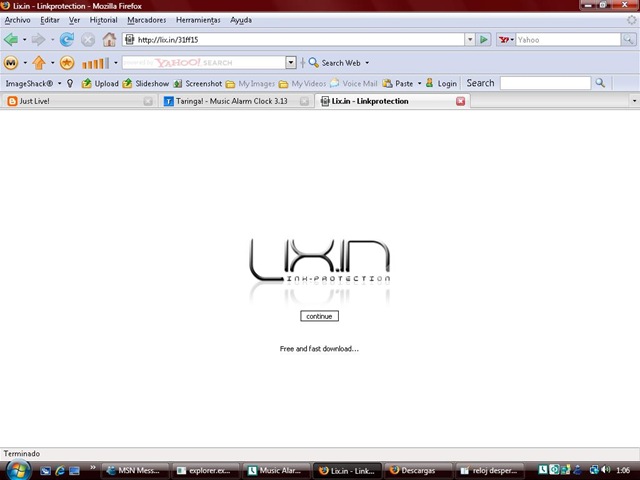Click Screenshot in ImageShack toolbar
The width and height of the screenshot is (640, 480).
coord(198,83)
